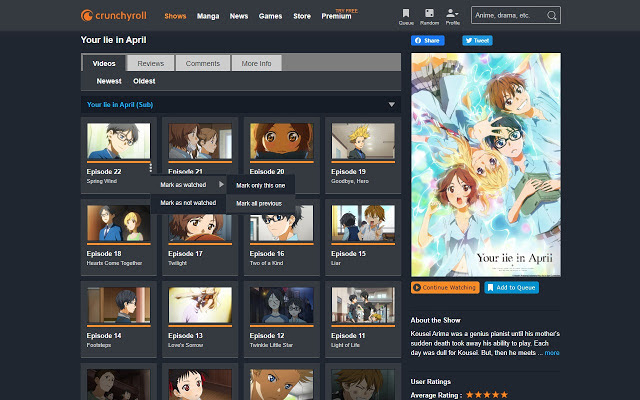Open Manga in the top navigation
640x400 pixels.
point(208,16)
